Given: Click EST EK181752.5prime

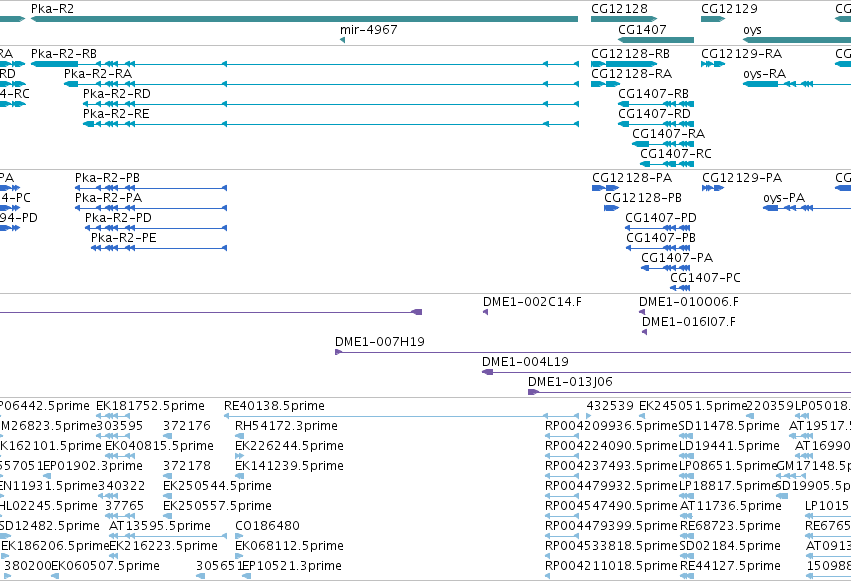Looking at the screenshot, I should tap(113, 416).
